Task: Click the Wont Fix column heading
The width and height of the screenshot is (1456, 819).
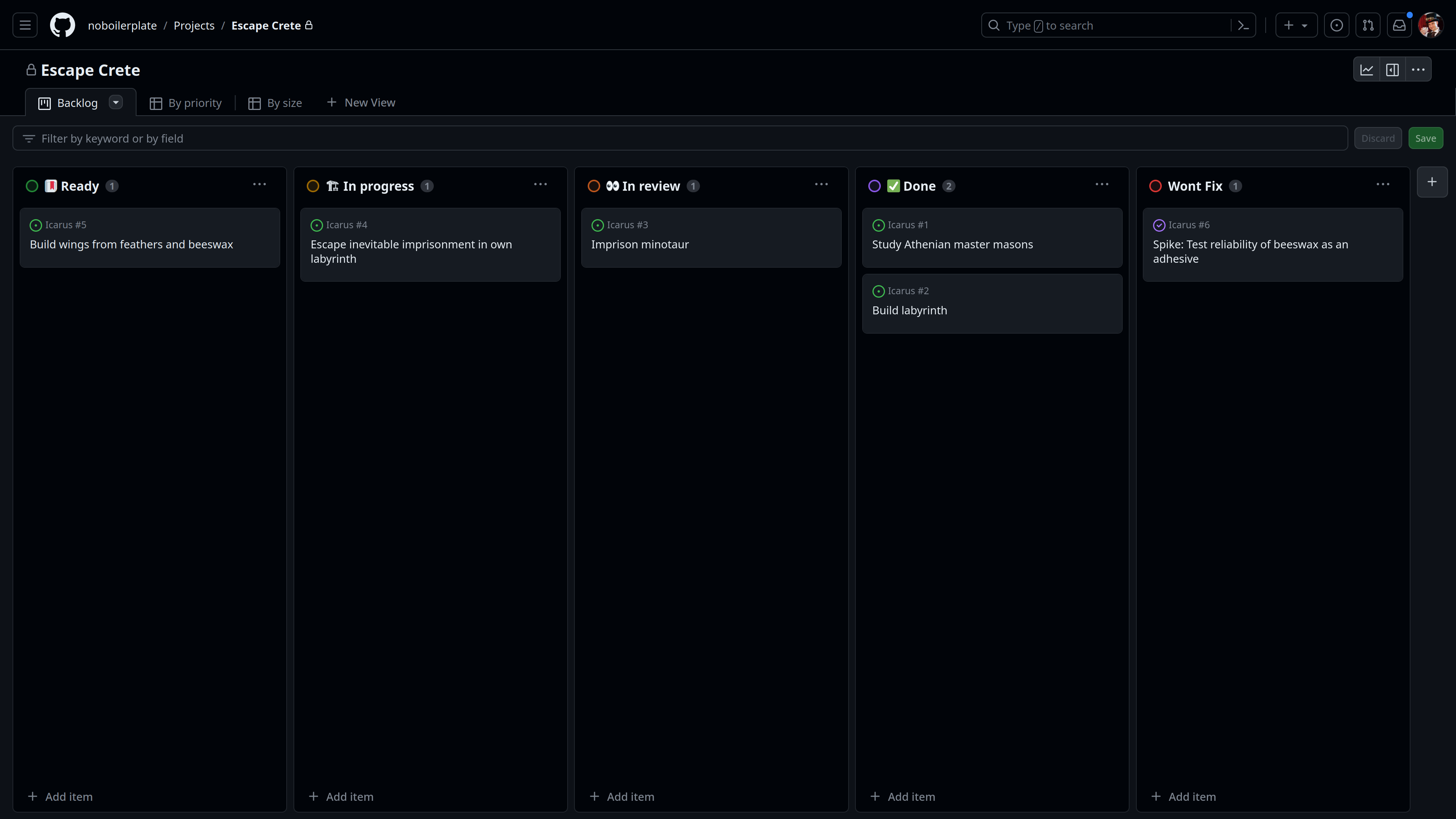Action: click(1195, 186)
